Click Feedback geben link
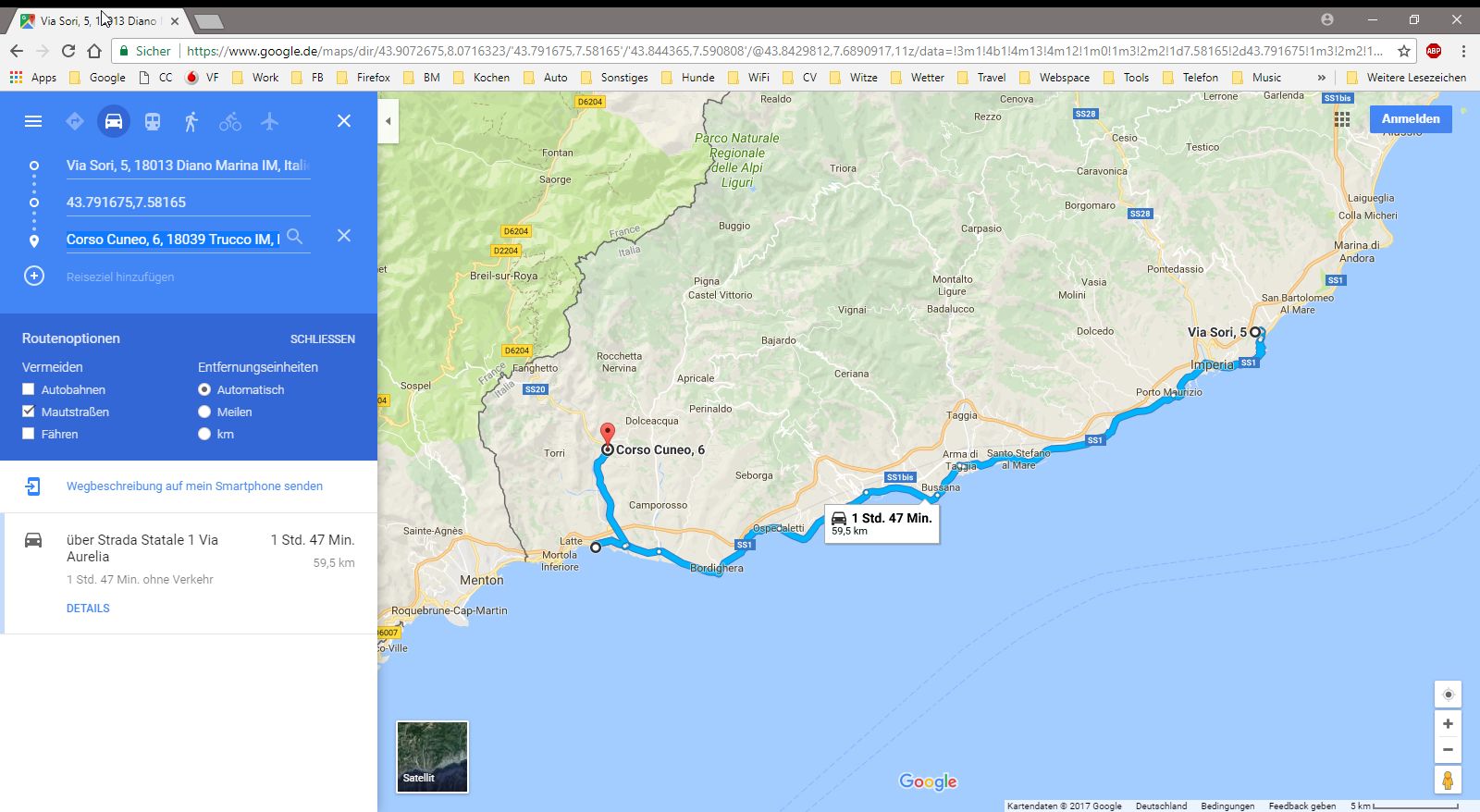 (1302, 806)
